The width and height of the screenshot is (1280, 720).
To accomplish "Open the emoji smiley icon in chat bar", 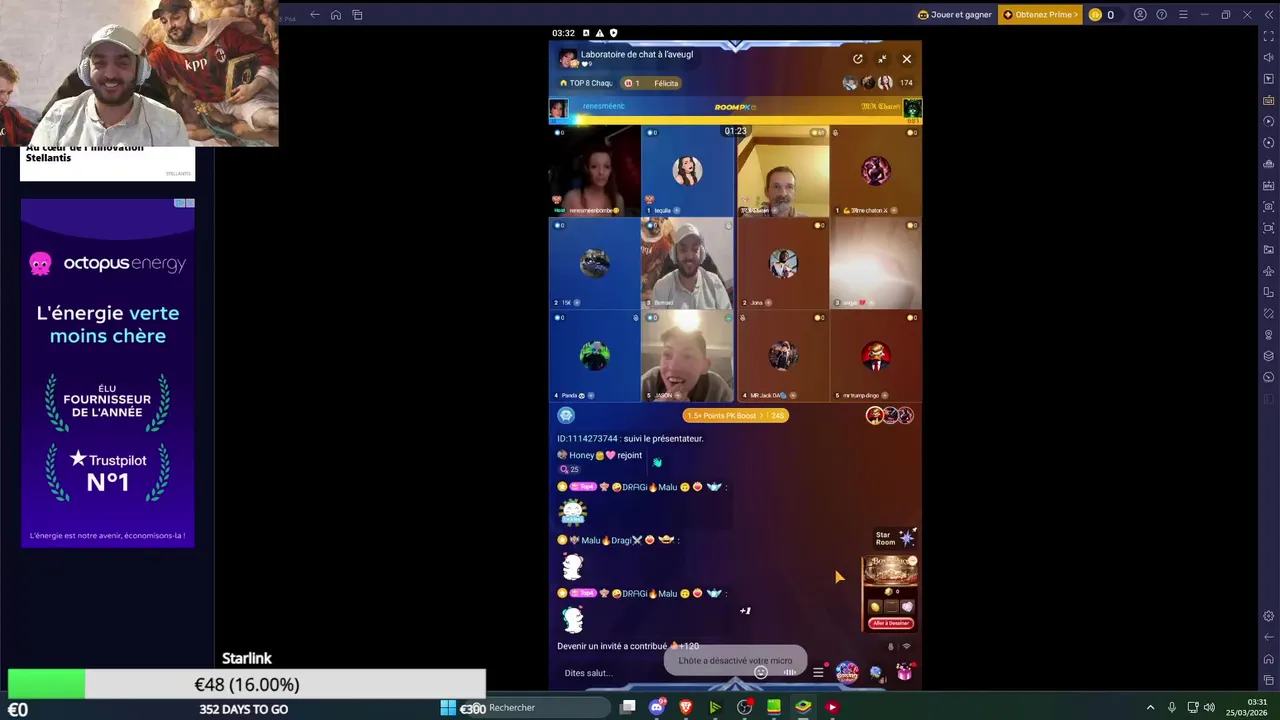I will click(761, 673).
